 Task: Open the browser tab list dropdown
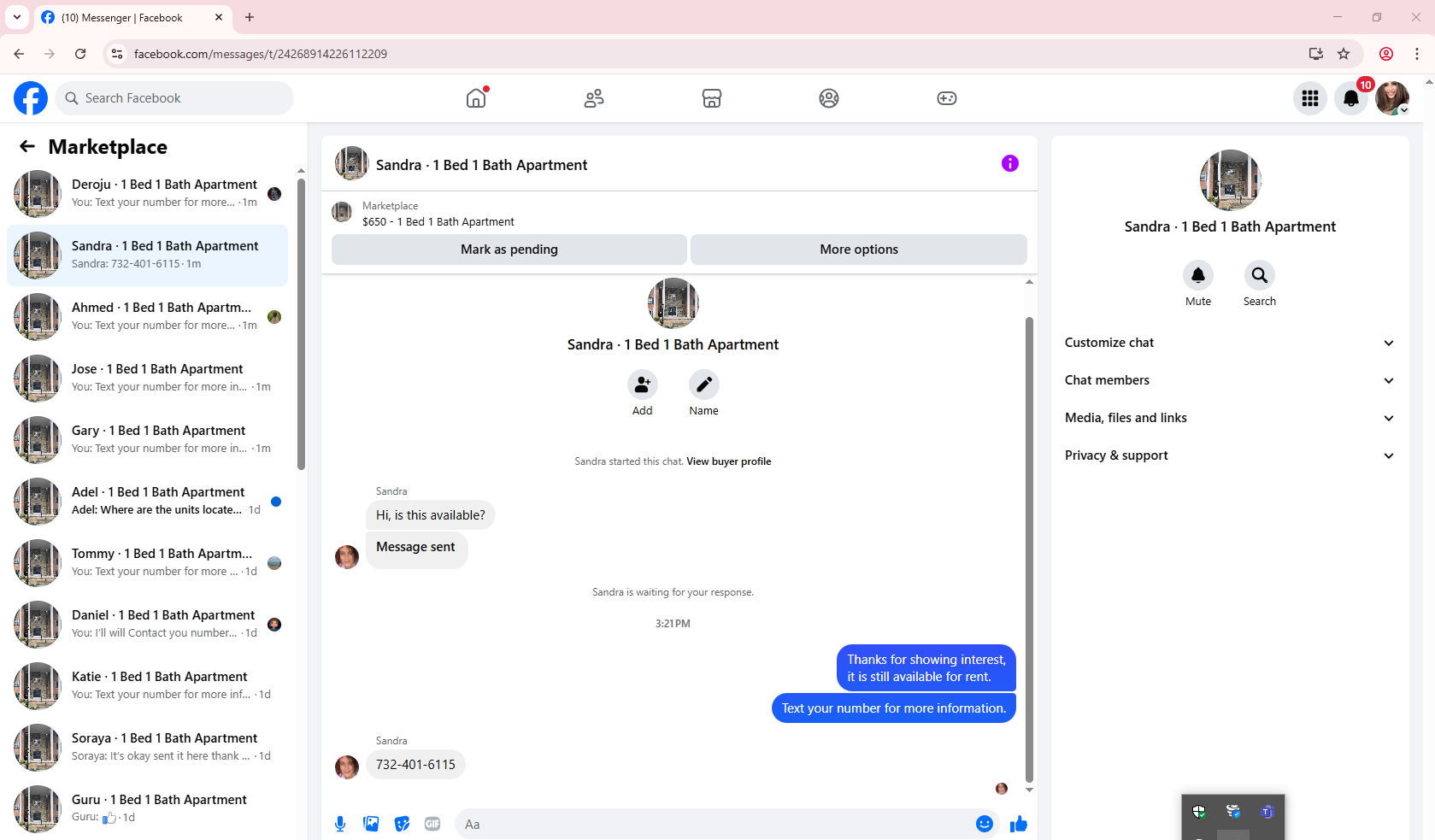click(17, 17)
